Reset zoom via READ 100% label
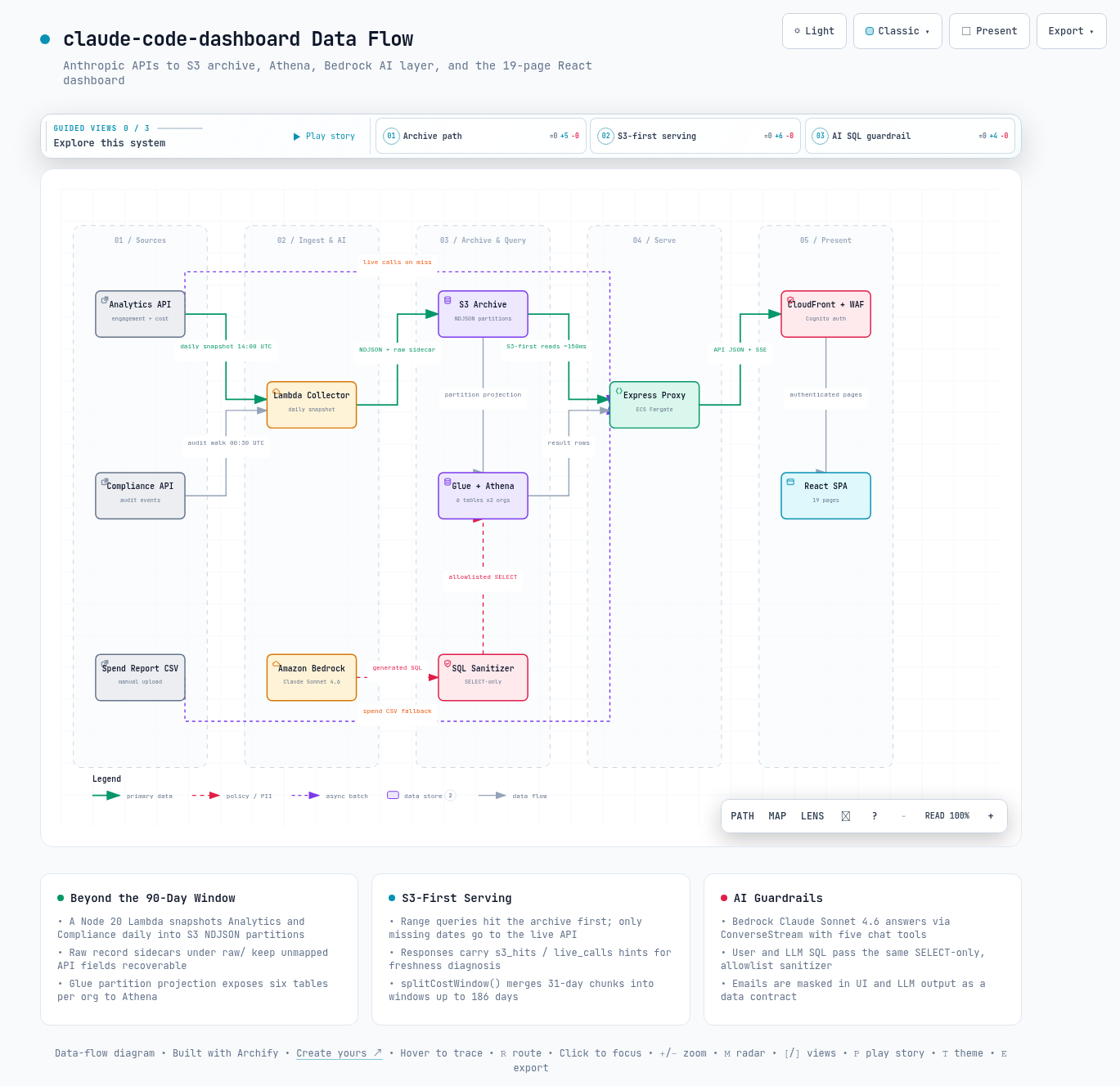The height and width of the screenshot is (1086, 1120). tap(947, 816)
